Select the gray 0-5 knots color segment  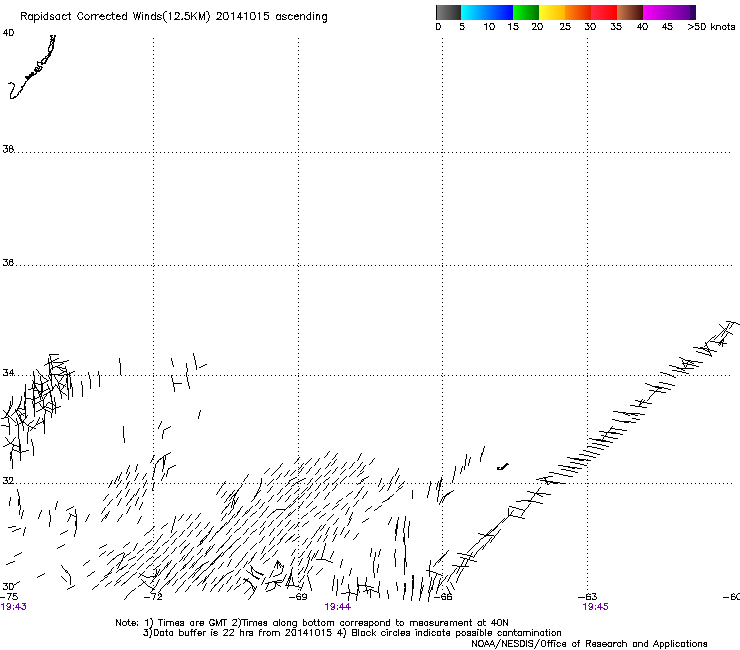point(448,12)
